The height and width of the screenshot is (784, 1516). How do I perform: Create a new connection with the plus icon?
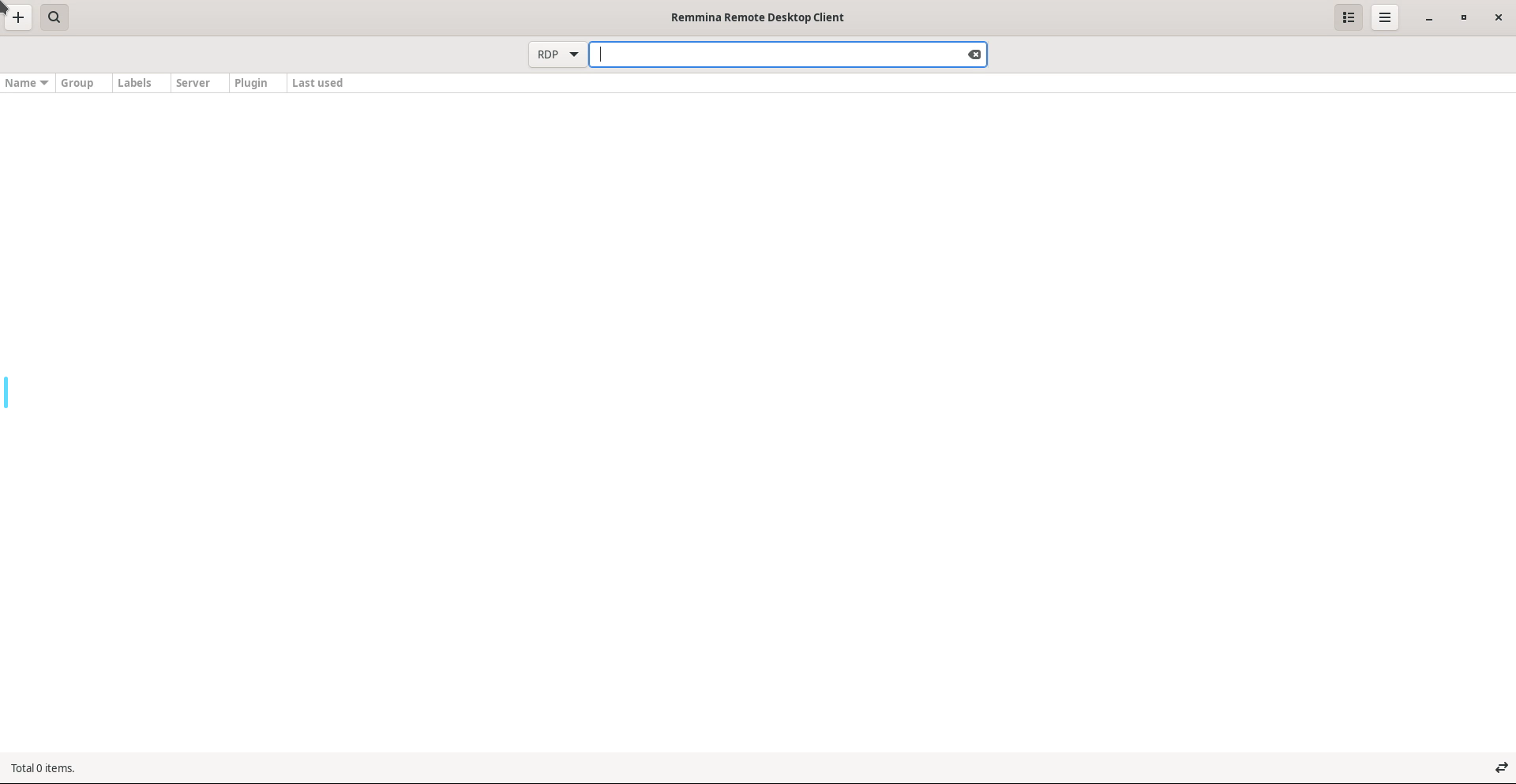tap(17, 17)
